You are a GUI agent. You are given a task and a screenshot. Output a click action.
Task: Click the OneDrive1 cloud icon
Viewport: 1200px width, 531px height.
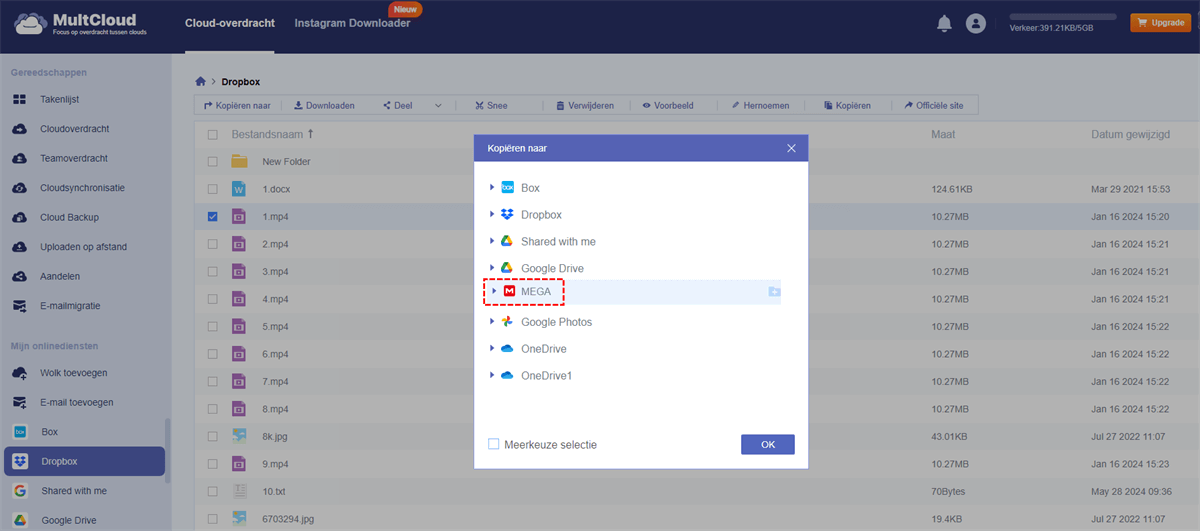(507, 375)
